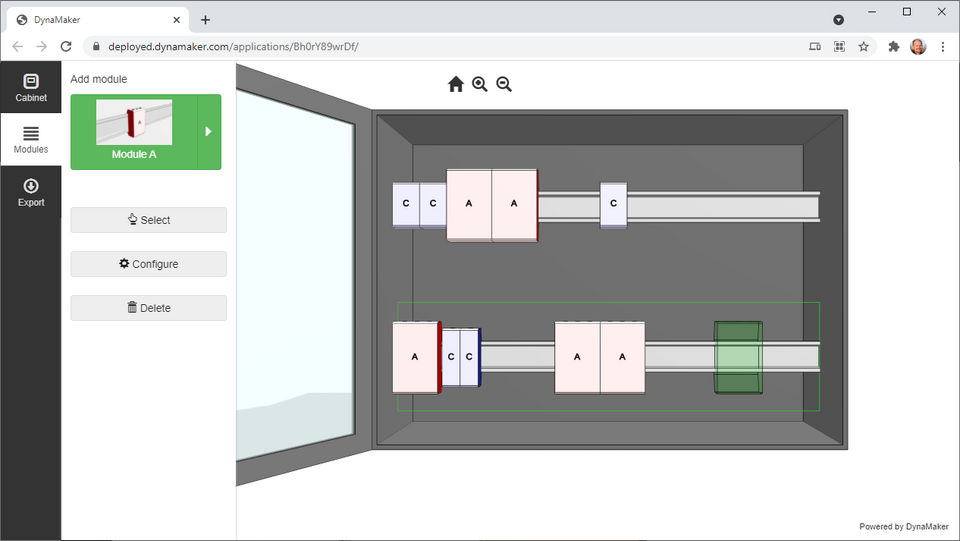Select the green highlighted module on bottom rail

tap(738, 357)
